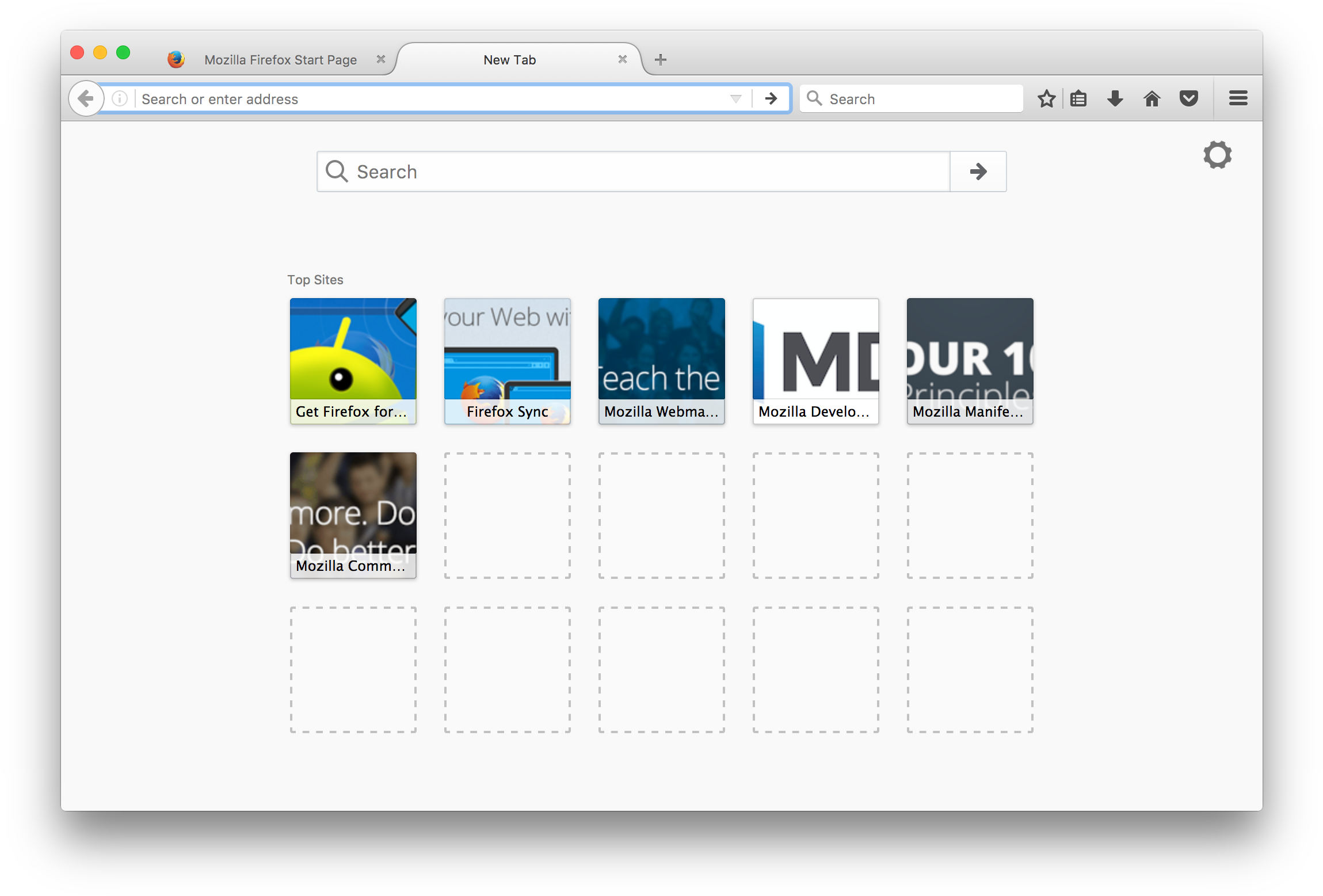Show bookmarks list menu icon
The width and height of the screenshot is (1323, 896).
[x=1078, y=98]
